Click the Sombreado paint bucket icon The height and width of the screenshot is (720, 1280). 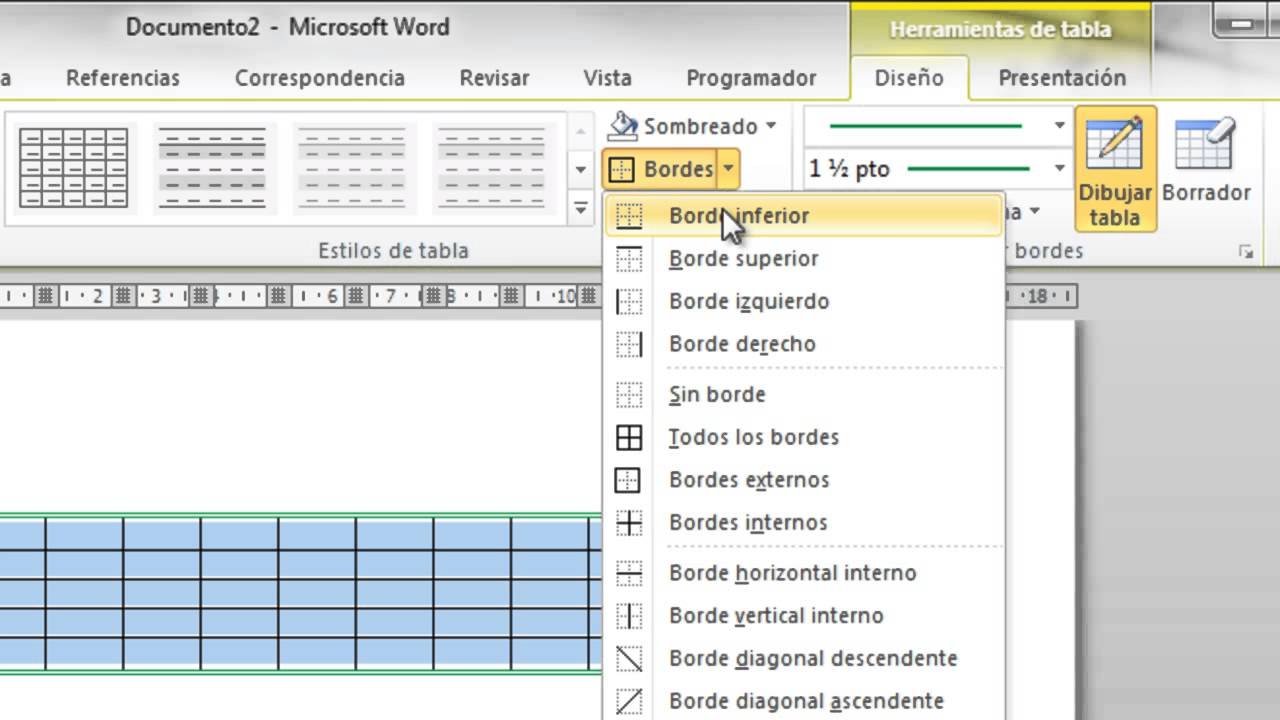[x=623, y=126]
